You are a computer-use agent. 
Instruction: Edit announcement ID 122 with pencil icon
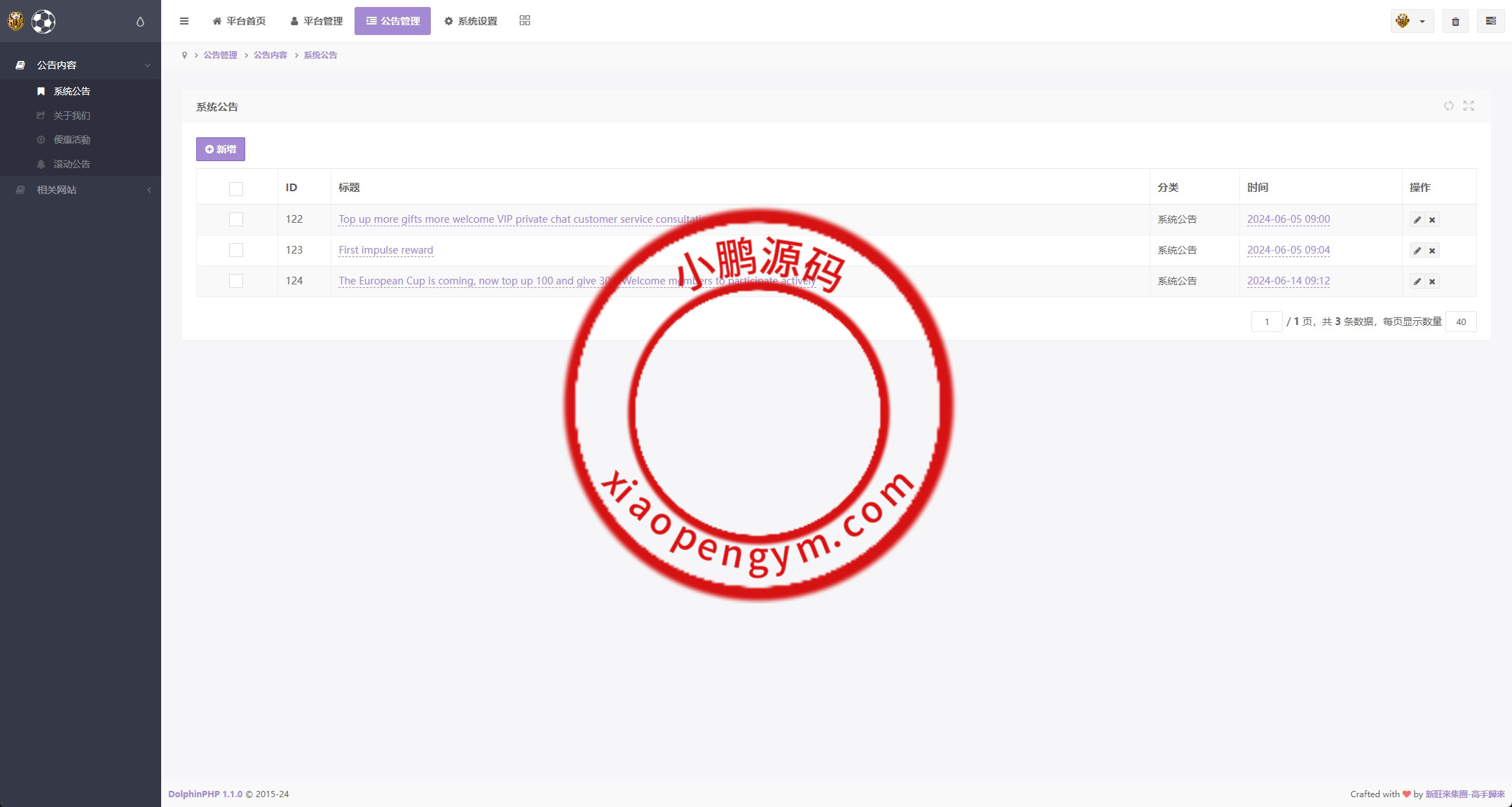pyautogui.click(x=1417, y=219)
